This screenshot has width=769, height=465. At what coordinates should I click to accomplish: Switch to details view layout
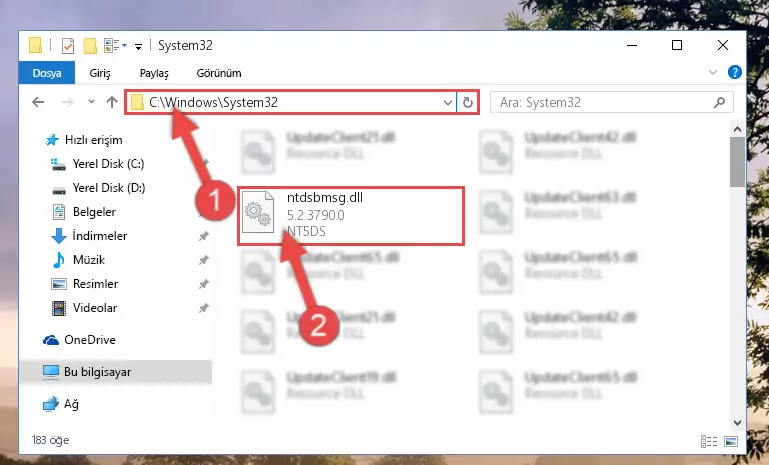click(x=709, y=441)
